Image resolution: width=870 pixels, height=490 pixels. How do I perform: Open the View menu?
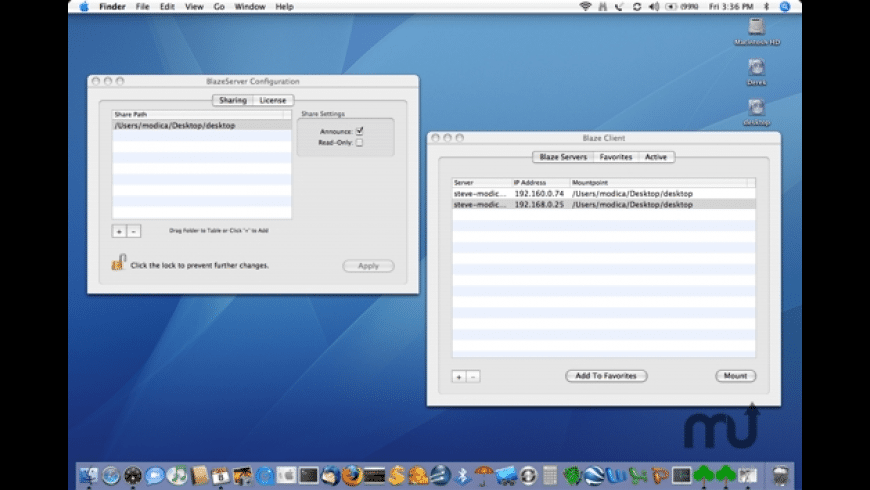point(194,7)
